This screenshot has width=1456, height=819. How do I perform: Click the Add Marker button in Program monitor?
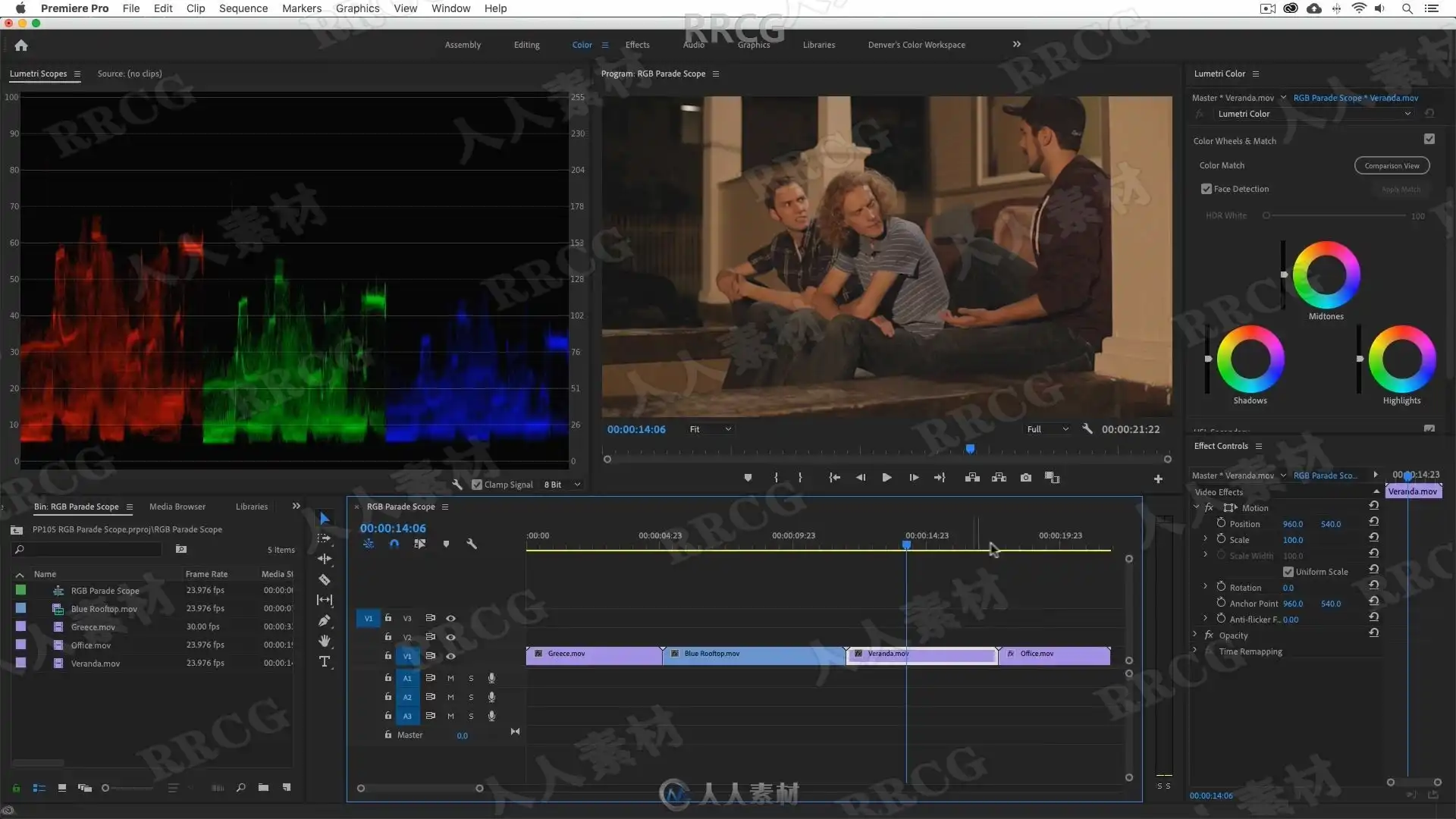coord(748,478)
